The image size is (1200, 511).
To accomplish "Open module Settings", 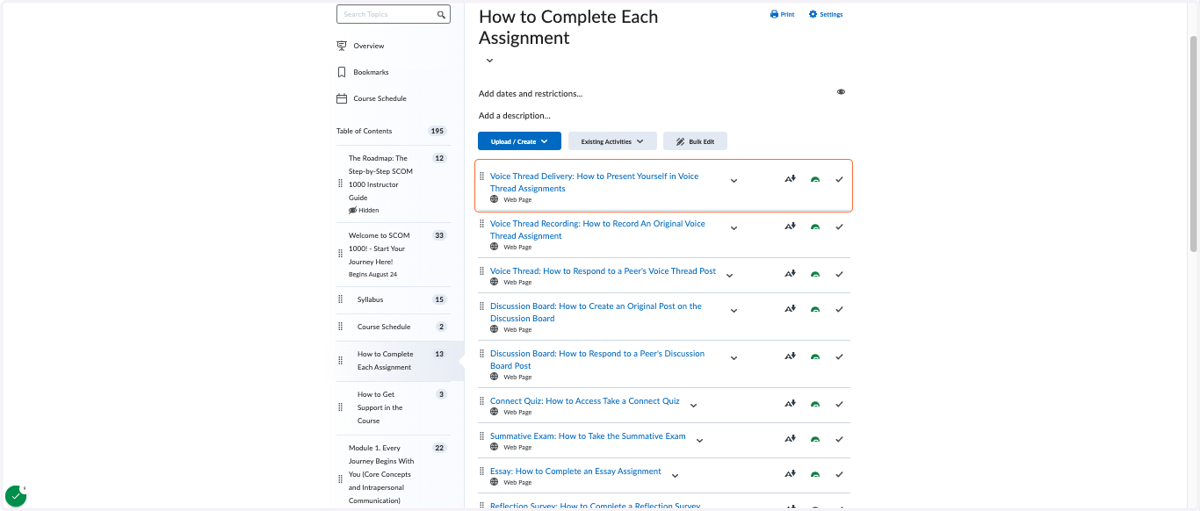I will click(x=826, y=14).
